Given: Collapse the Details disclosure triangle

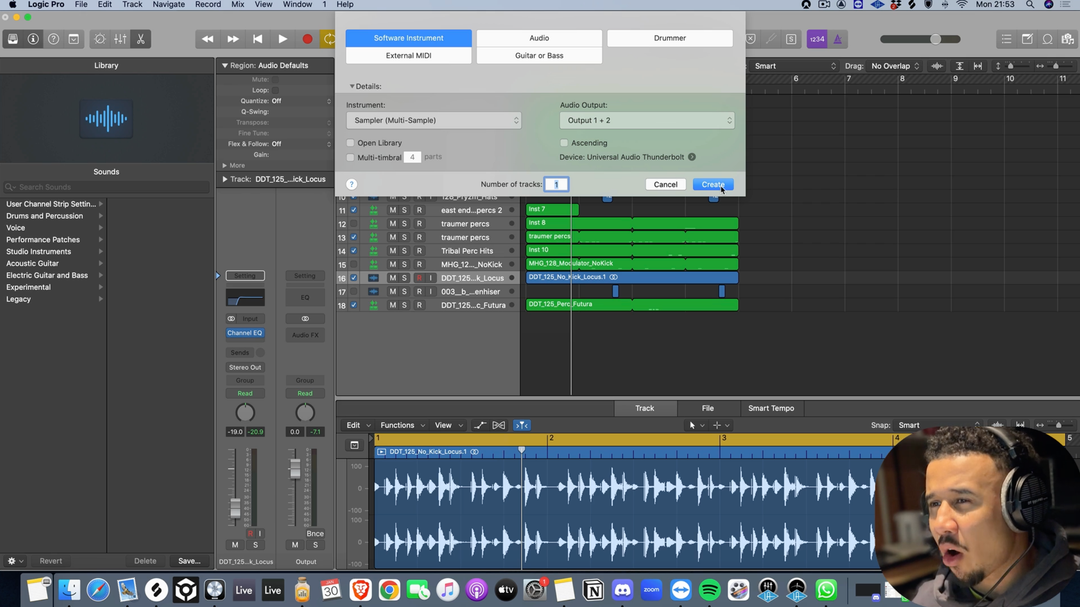Looking at the screenshot, I should coord(352,87).
